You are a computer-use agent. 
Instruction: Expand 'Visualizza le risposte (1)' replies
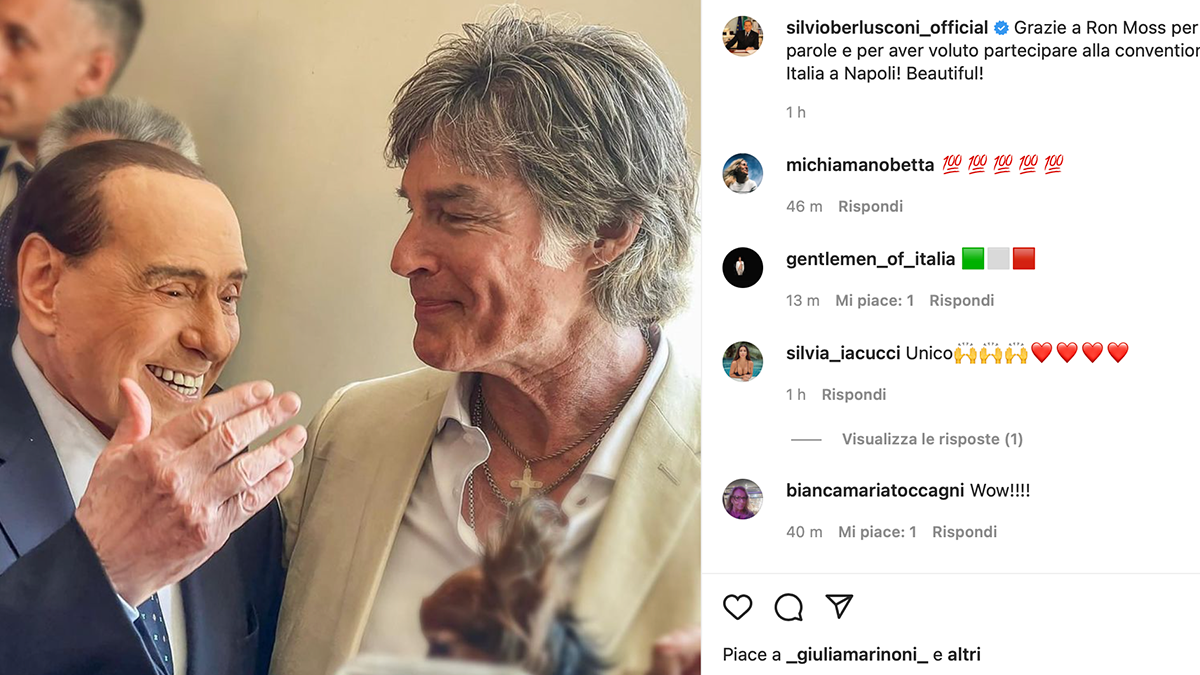[x=932, y=439]
